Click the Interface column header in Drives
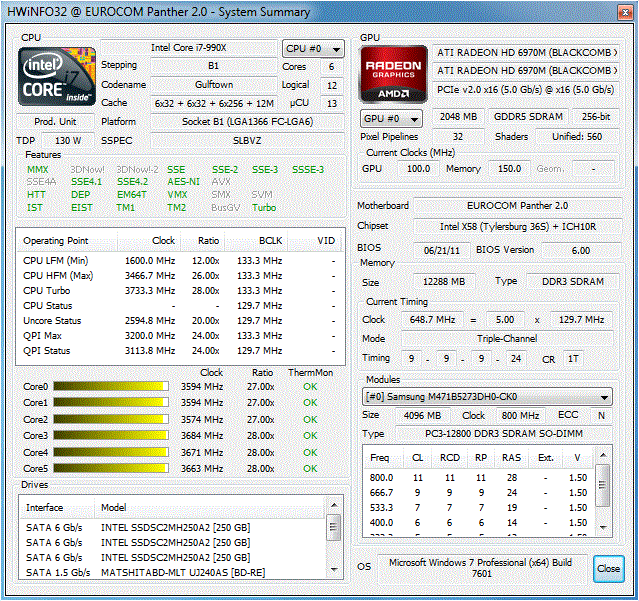This screenshot has width=639, height=601. tap(57, 508)
